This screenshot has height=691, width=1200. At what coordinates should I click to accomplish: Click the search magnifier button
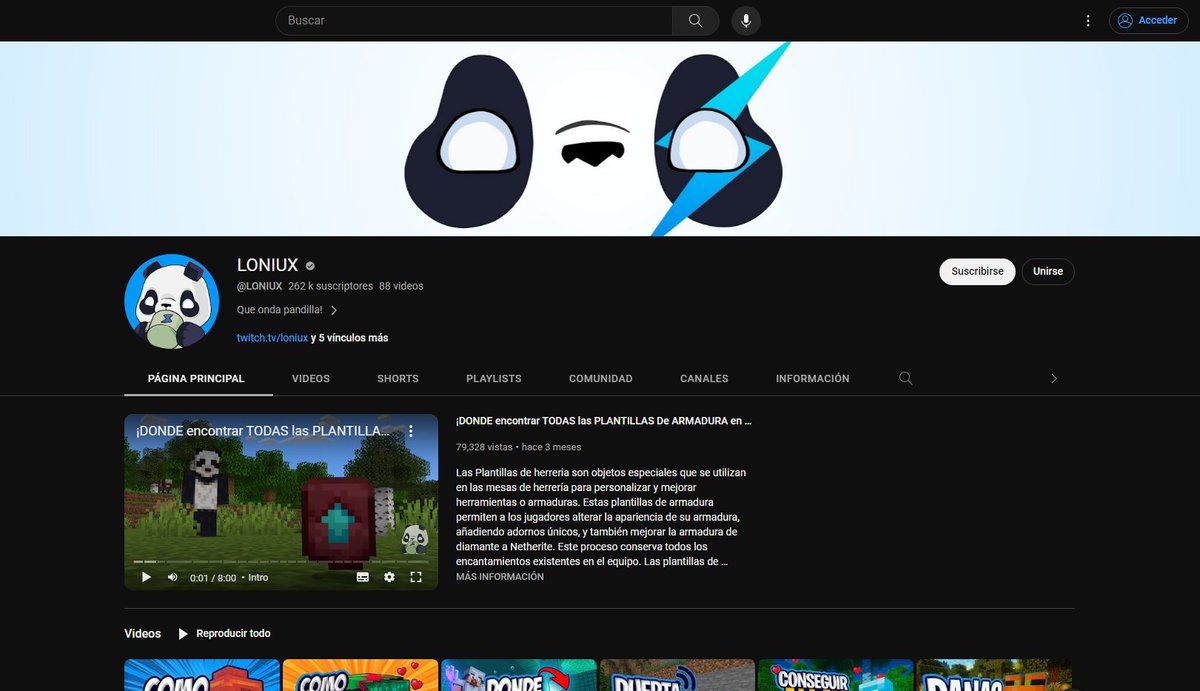coord(695,20)
